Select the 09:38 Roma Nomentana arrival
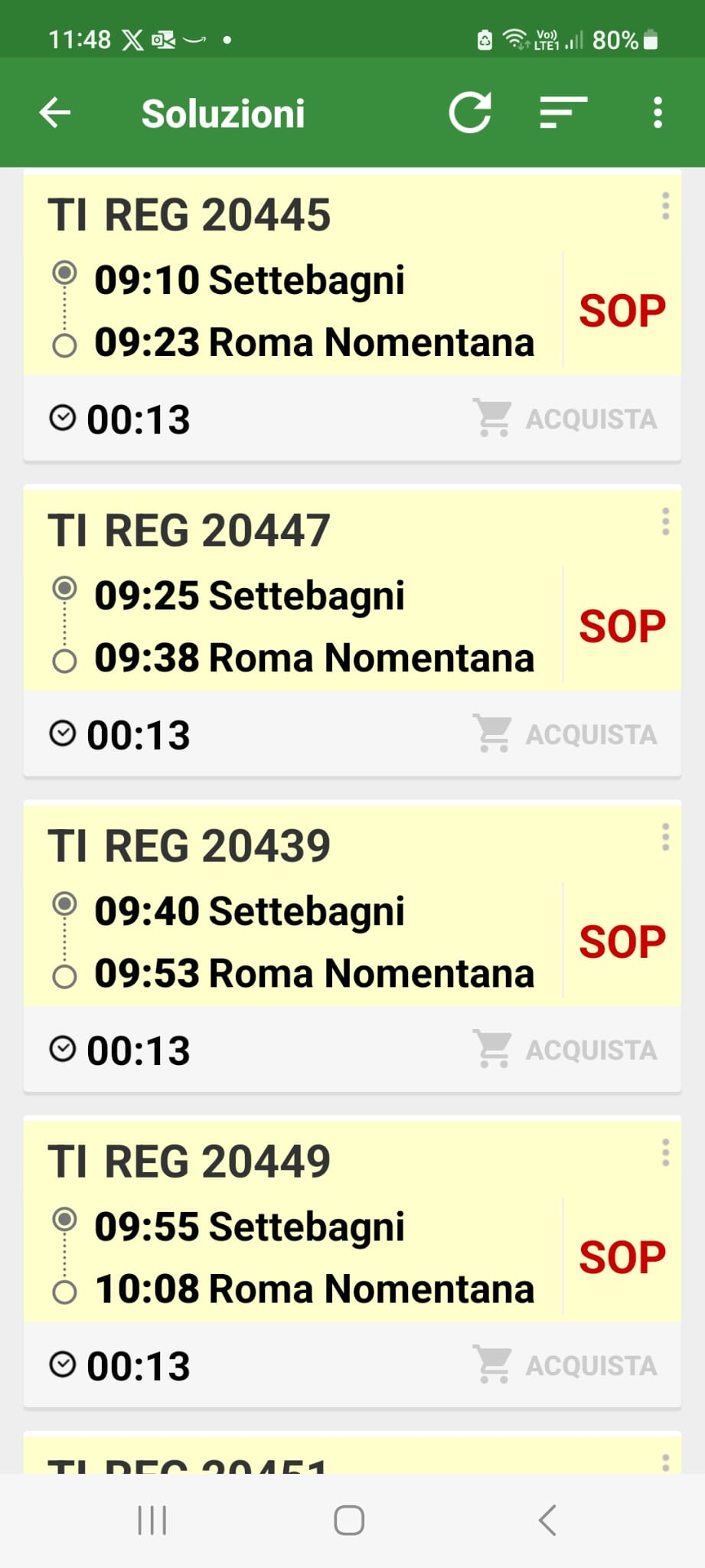This screenshot has width=705, height=1568. pos(314,658)
